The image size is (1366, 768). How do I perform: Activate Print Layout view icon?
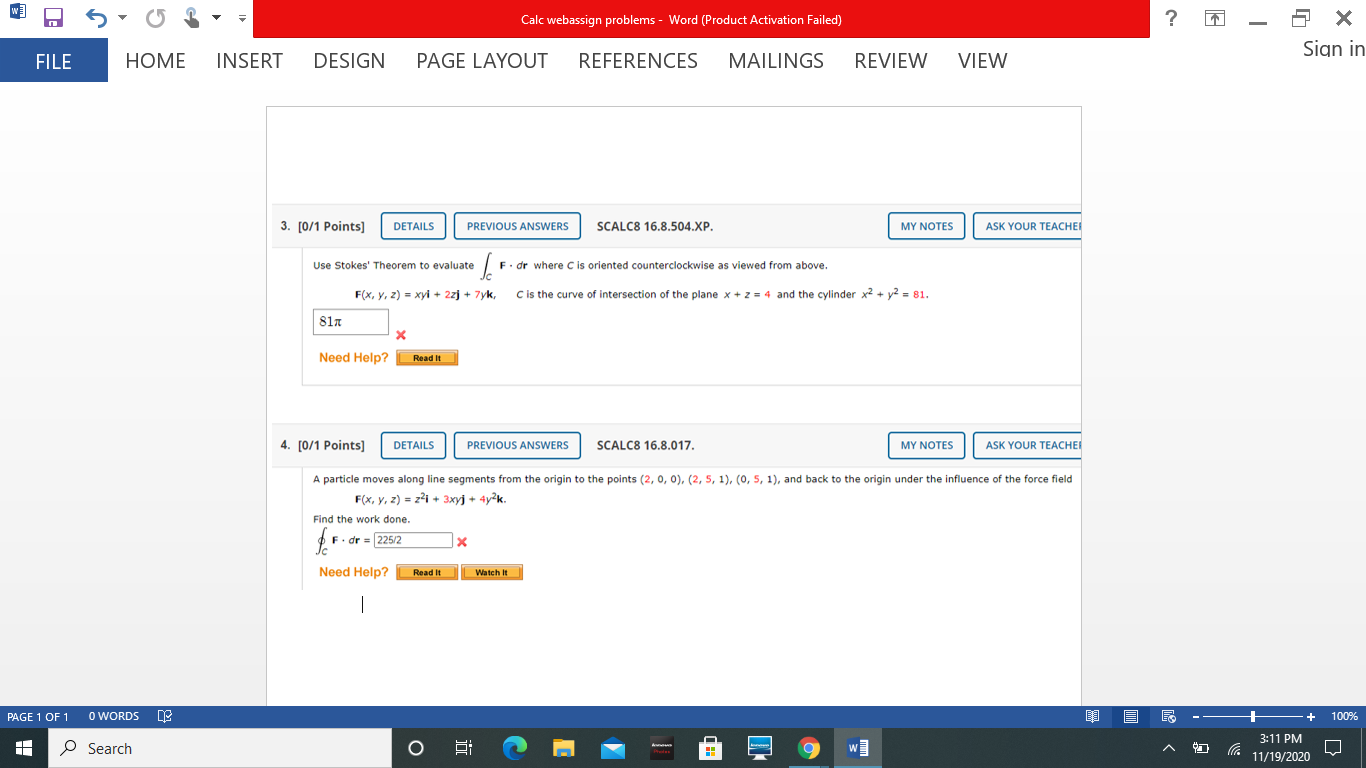pos(1130,716)
